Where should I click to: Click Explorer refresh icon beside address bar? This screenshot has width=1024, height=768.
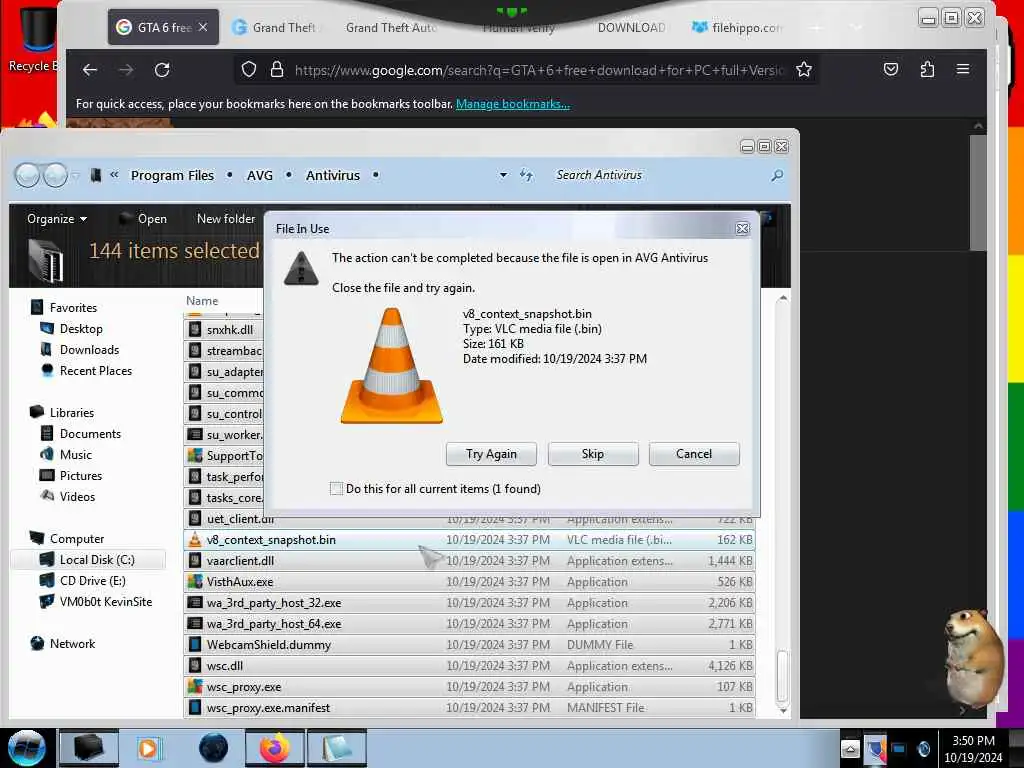click(526, 175)
